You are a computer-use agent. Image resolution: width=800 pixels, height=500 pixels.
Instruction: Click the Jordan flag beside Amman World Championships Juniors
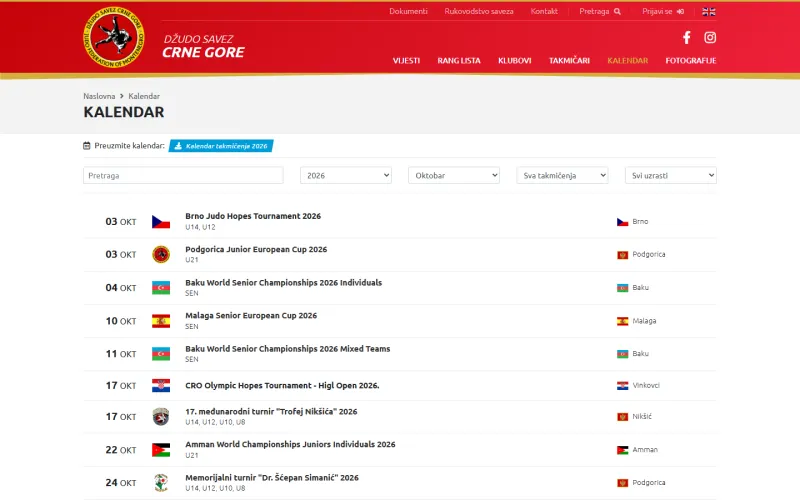click(x=161, y=450)
